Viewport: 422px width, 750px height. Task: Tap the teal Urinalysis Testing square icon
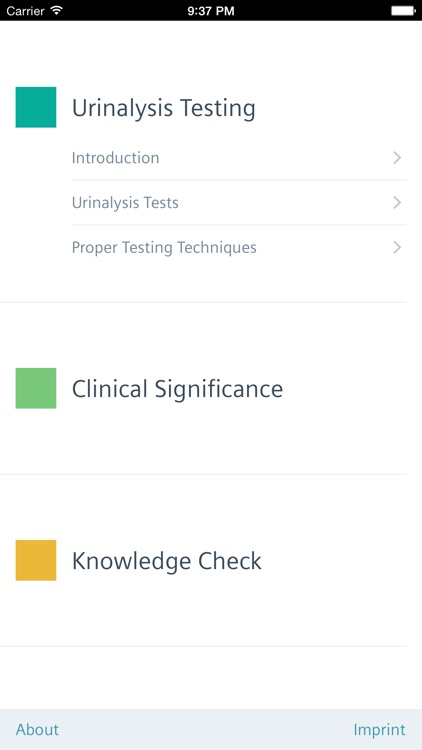(36, 107)
